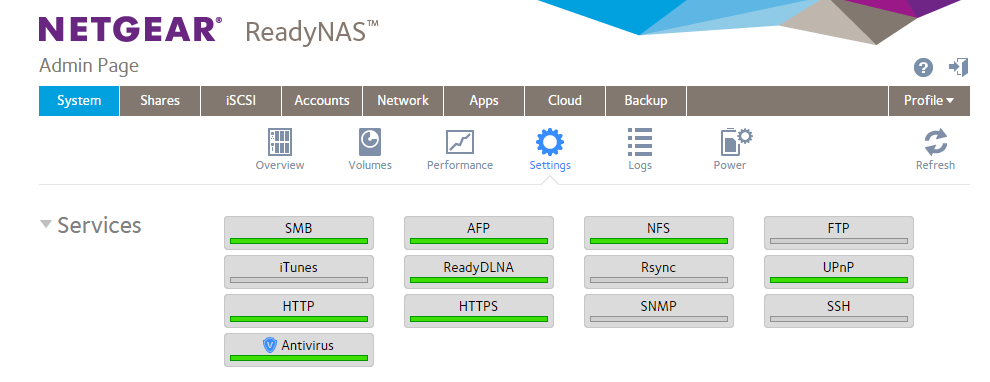Image resolution: width=990 pixels, height=382 pixels.
Task: Switch to the Shares tab
Action: click(160, 101)
